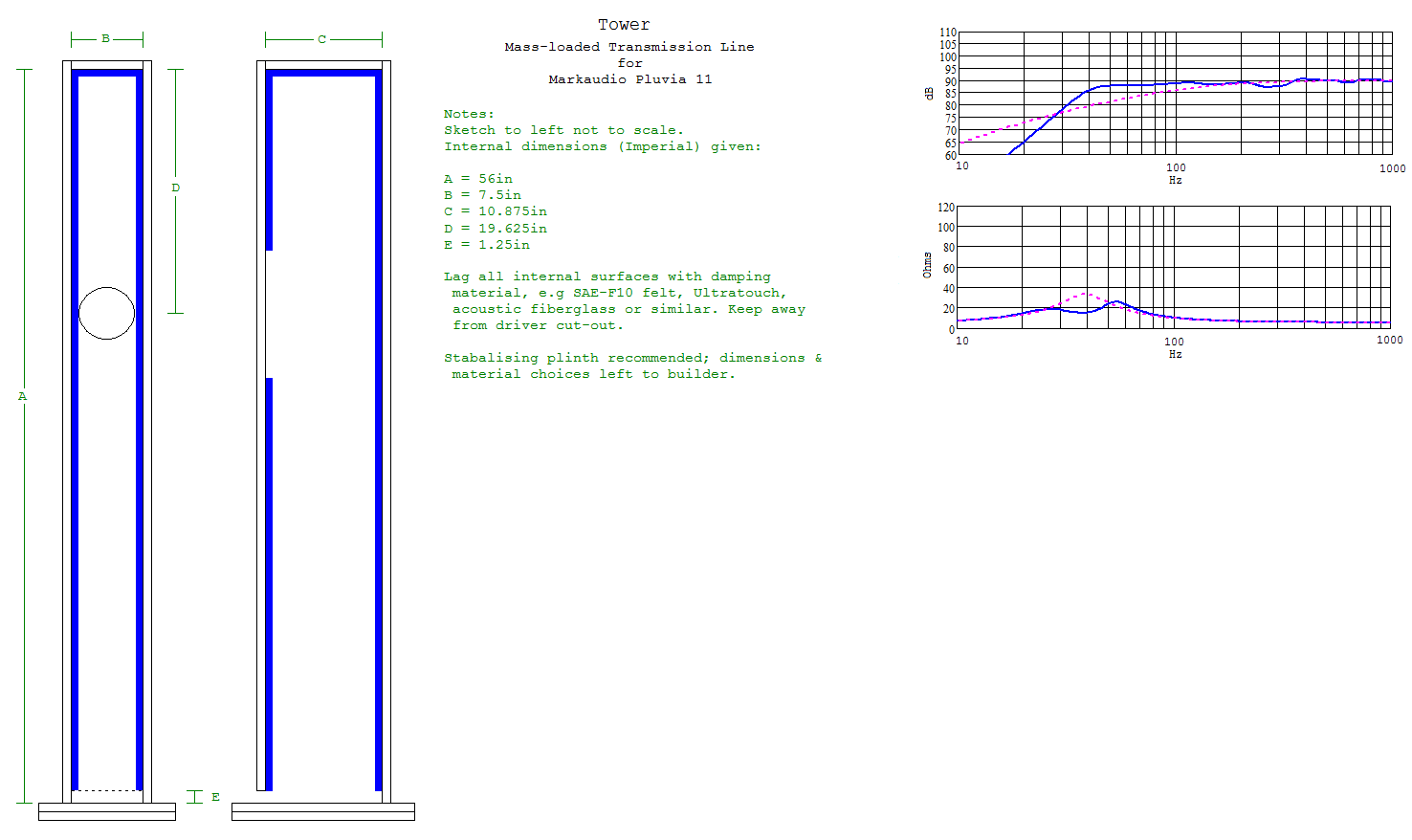Select the 'E = 1.25in' dimension
1412x840 pixels.
(487, 245)
